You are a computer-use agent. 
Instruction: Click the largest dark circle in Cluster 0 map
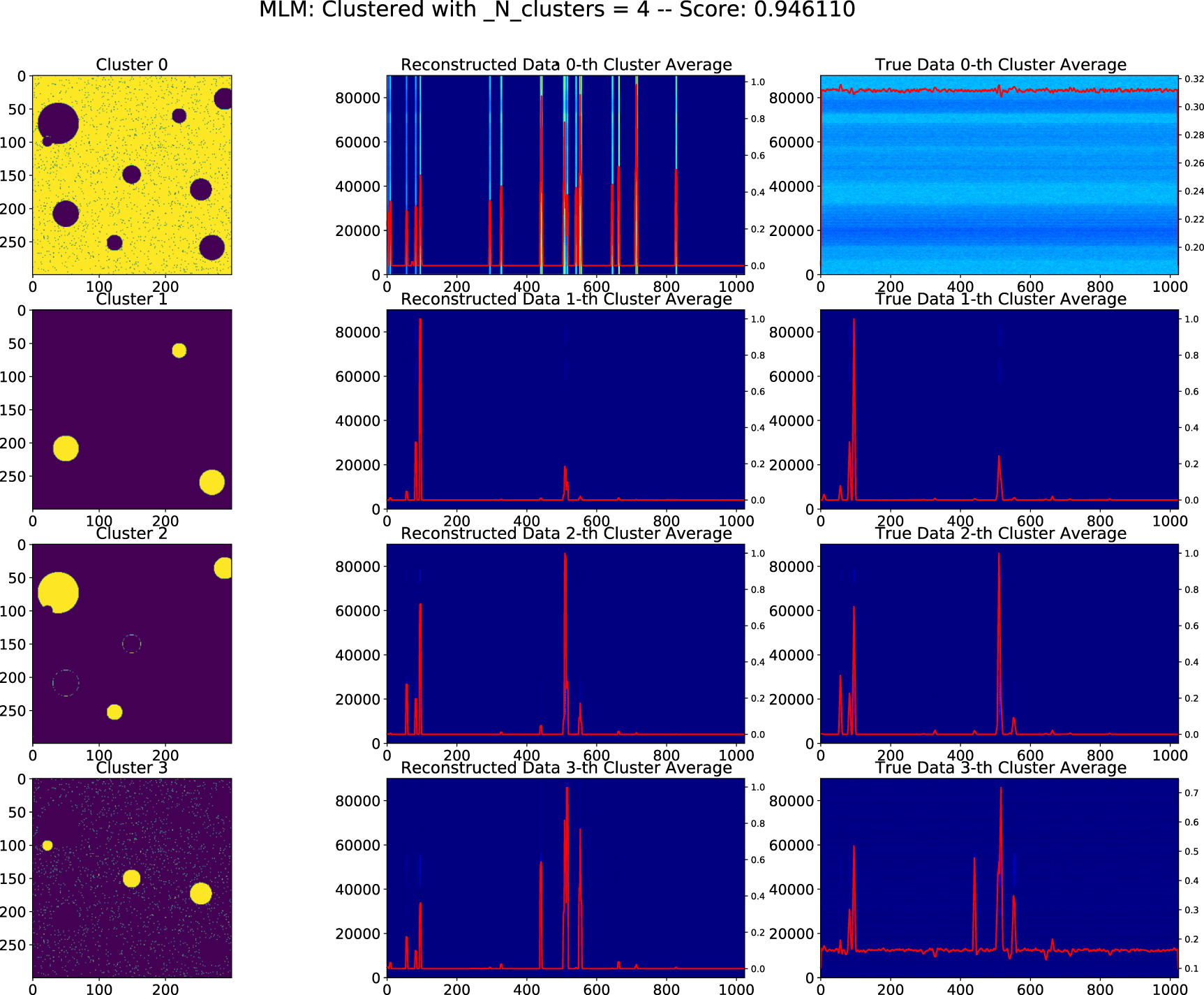point(58,124)
